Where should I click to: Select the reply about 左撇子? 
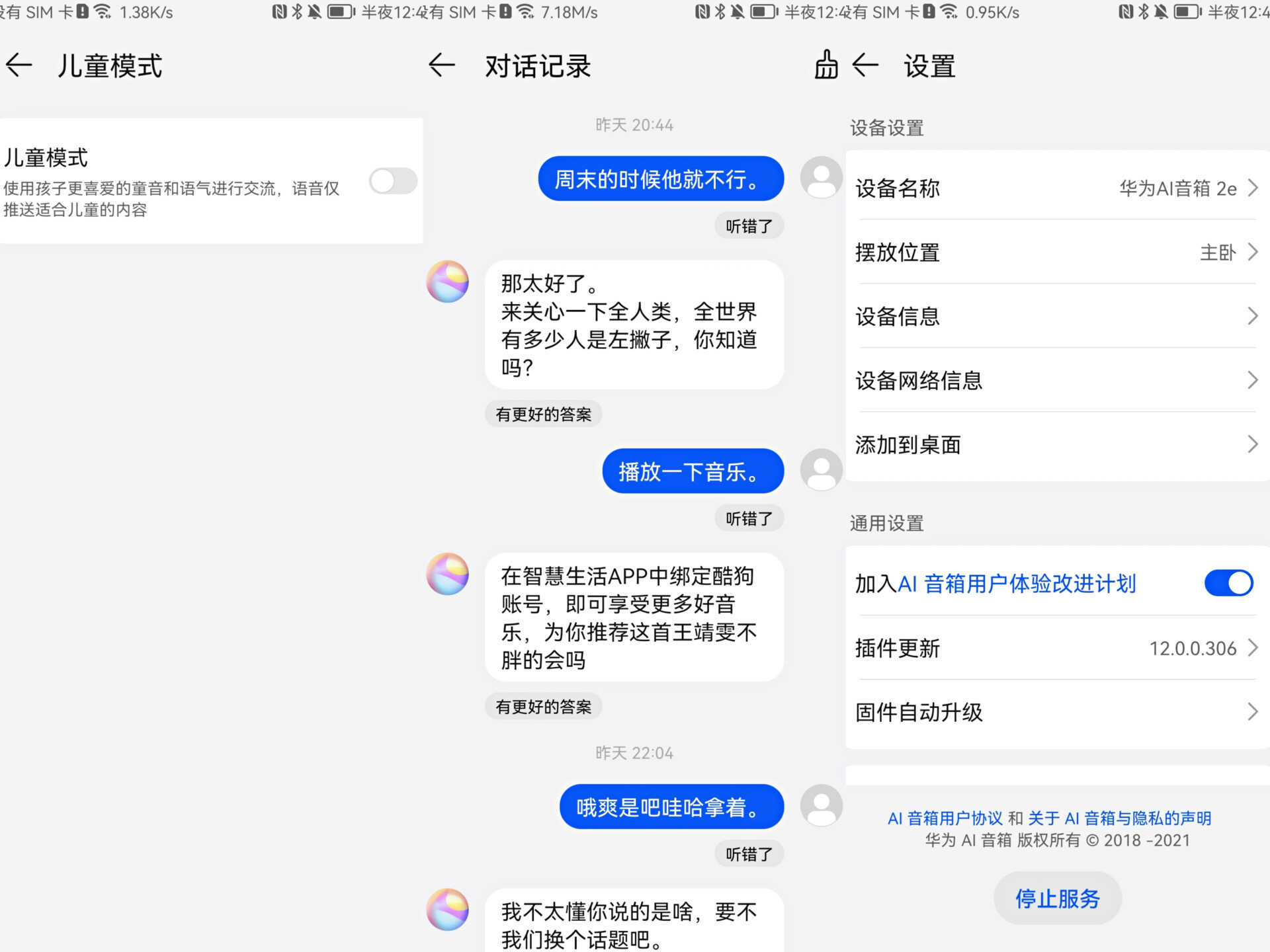click(x=634, y=325)
